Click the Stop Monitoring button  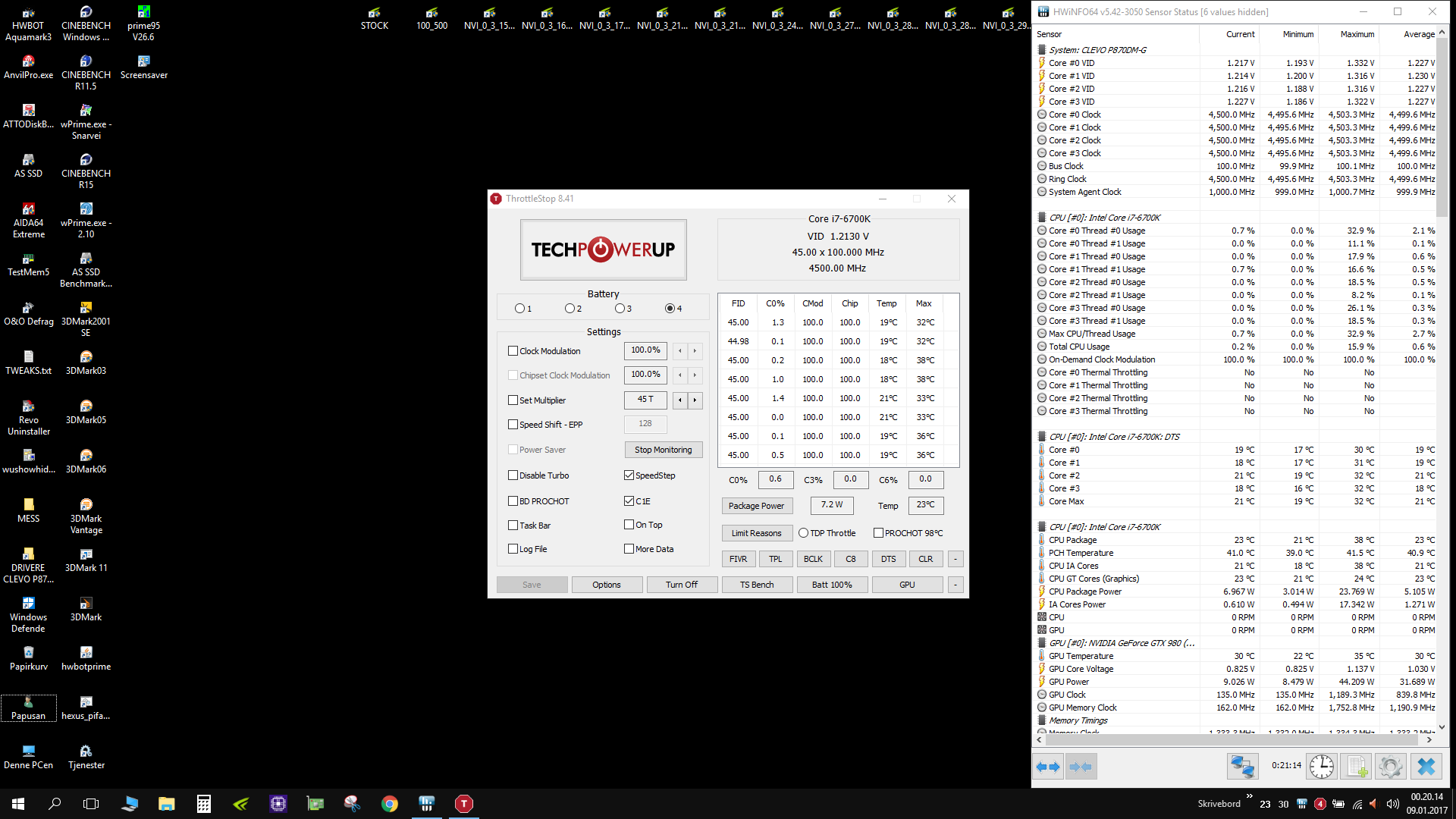click(x=664, y=450)
